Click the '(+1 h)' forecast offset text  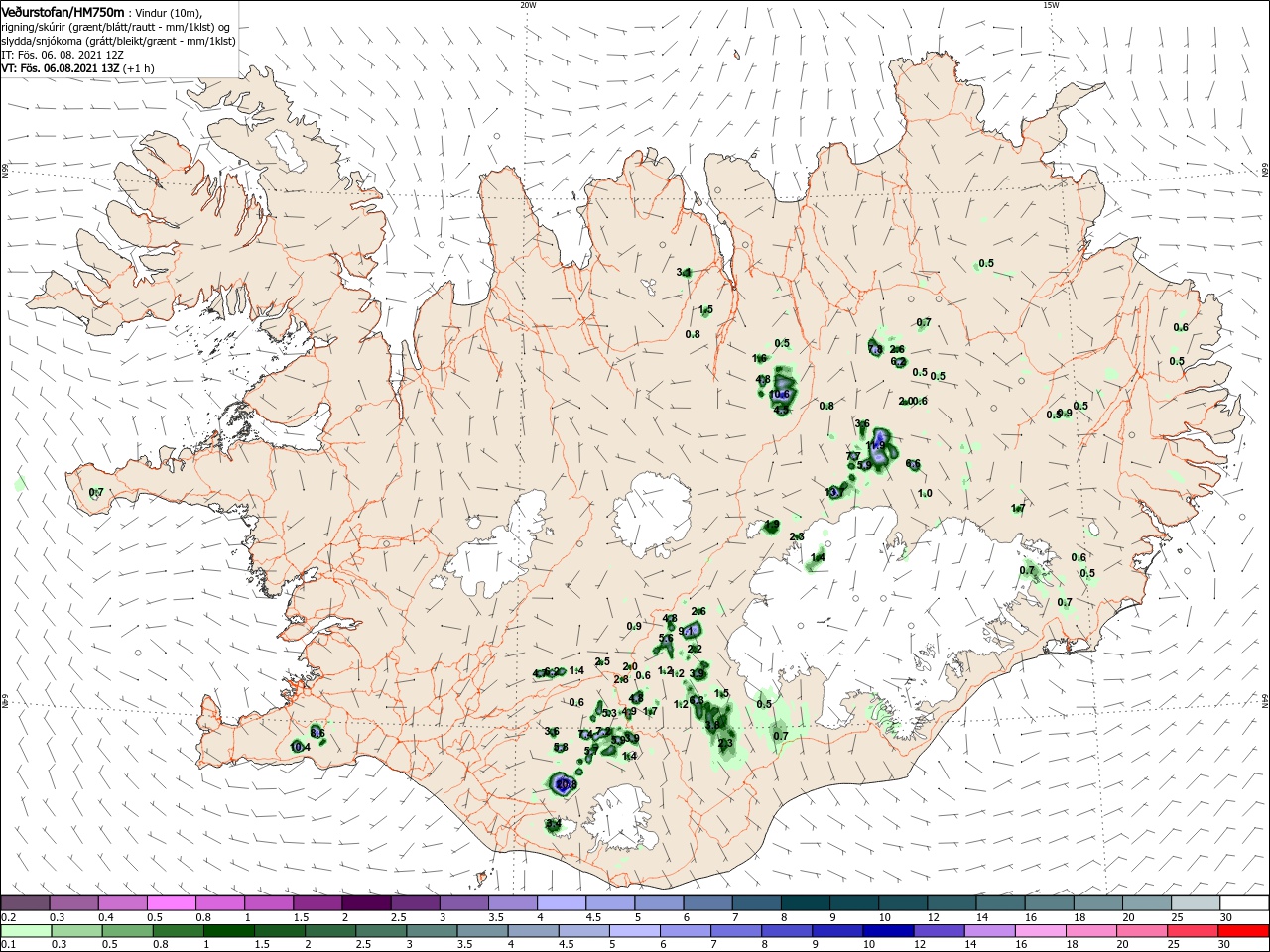pyautogui.click(x=139, y=68)
